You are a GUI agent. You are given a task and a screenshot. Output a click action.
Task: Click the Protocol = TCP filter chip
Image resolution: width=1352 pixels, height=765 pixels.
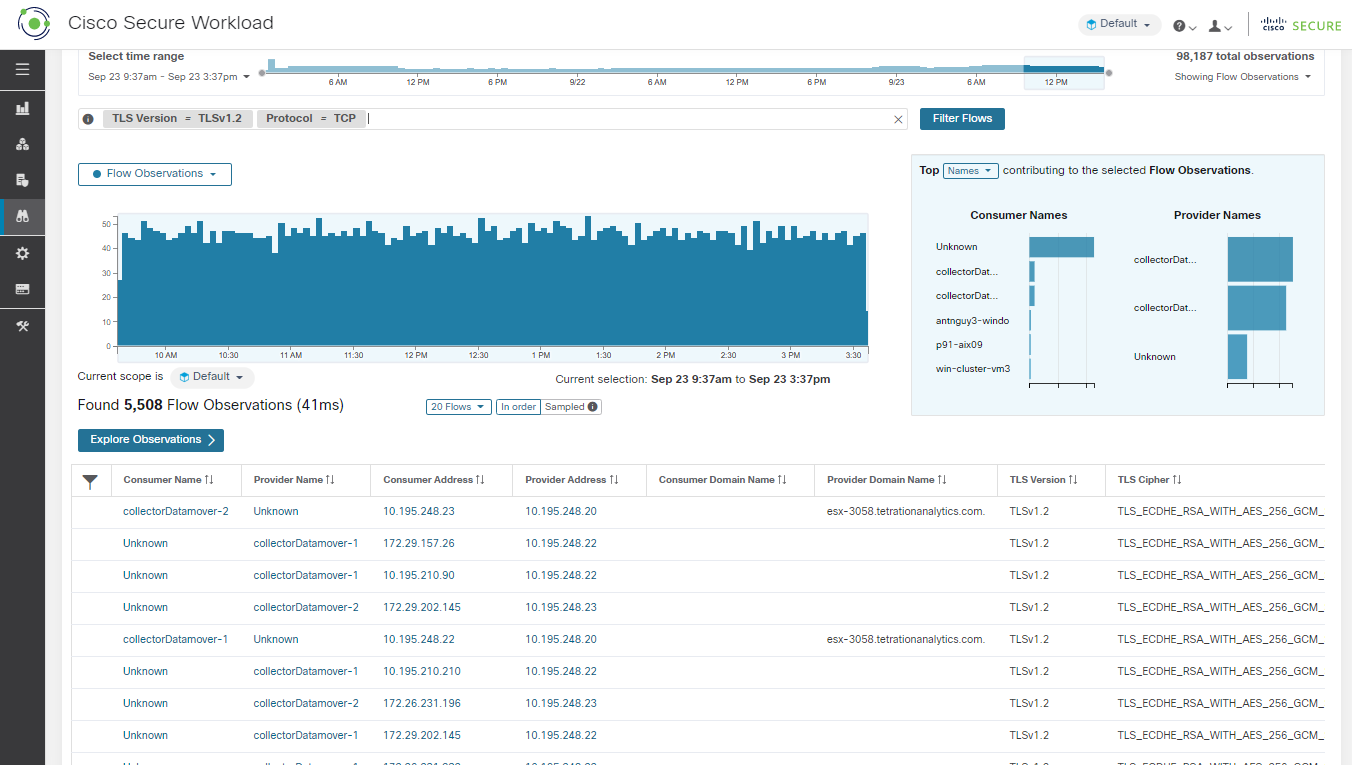(x=310, y=119)
